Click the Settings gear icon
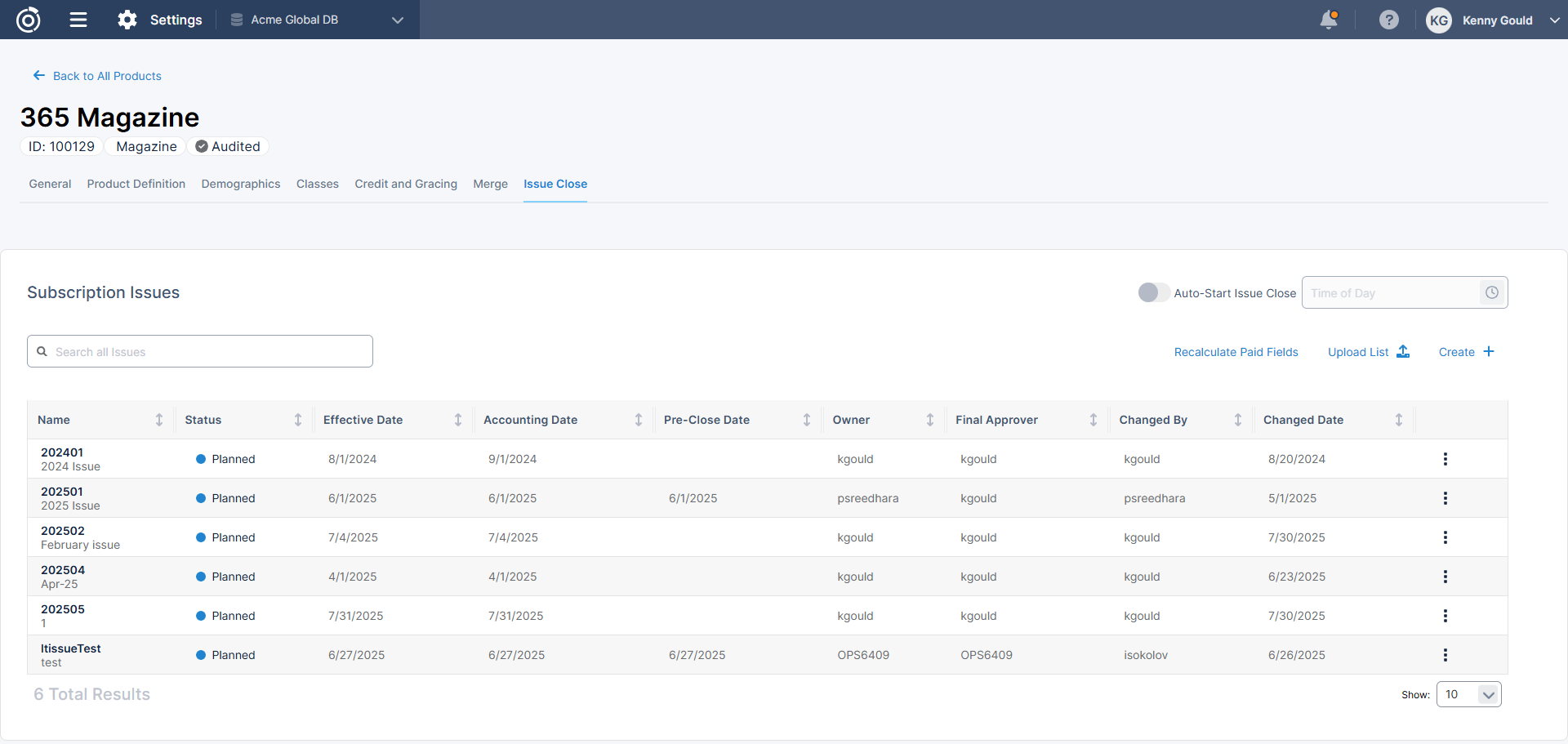The image size is (1568, 744). 127,20
